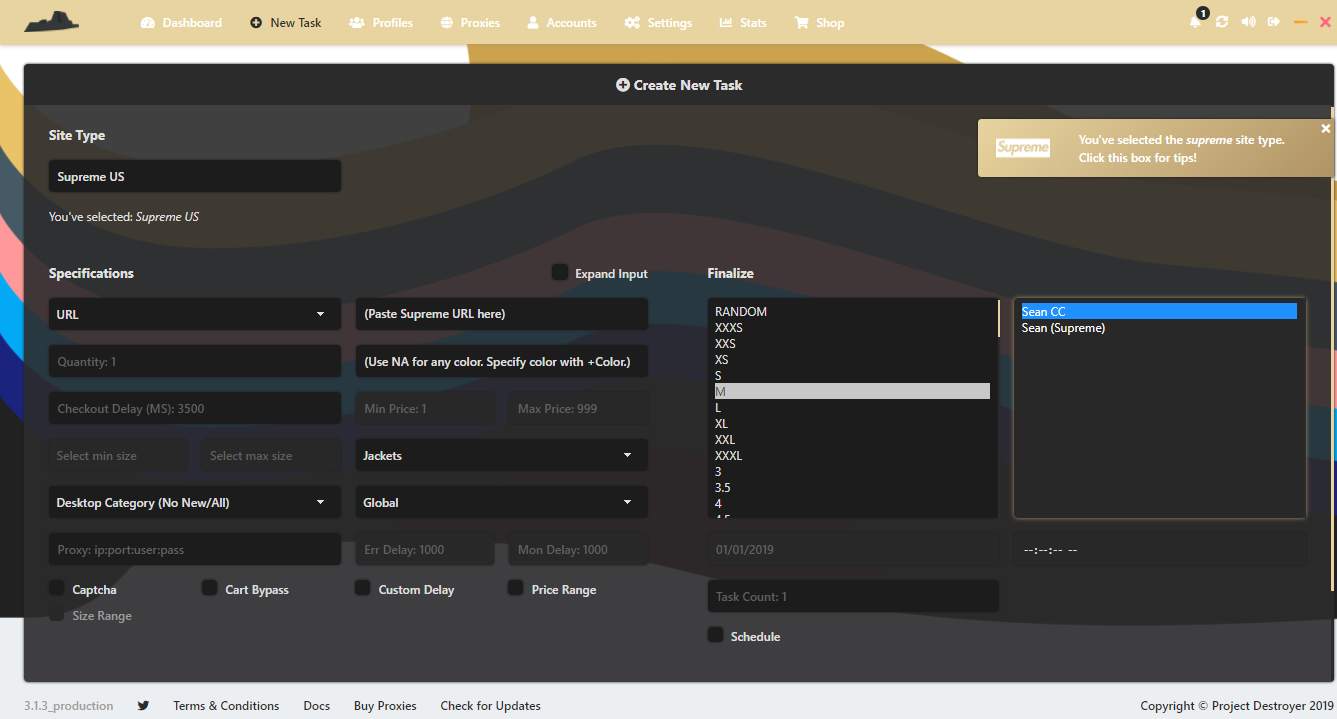
Task: Open the Desktop Category (No New/All) dropdown
Action: pos(195,502)
